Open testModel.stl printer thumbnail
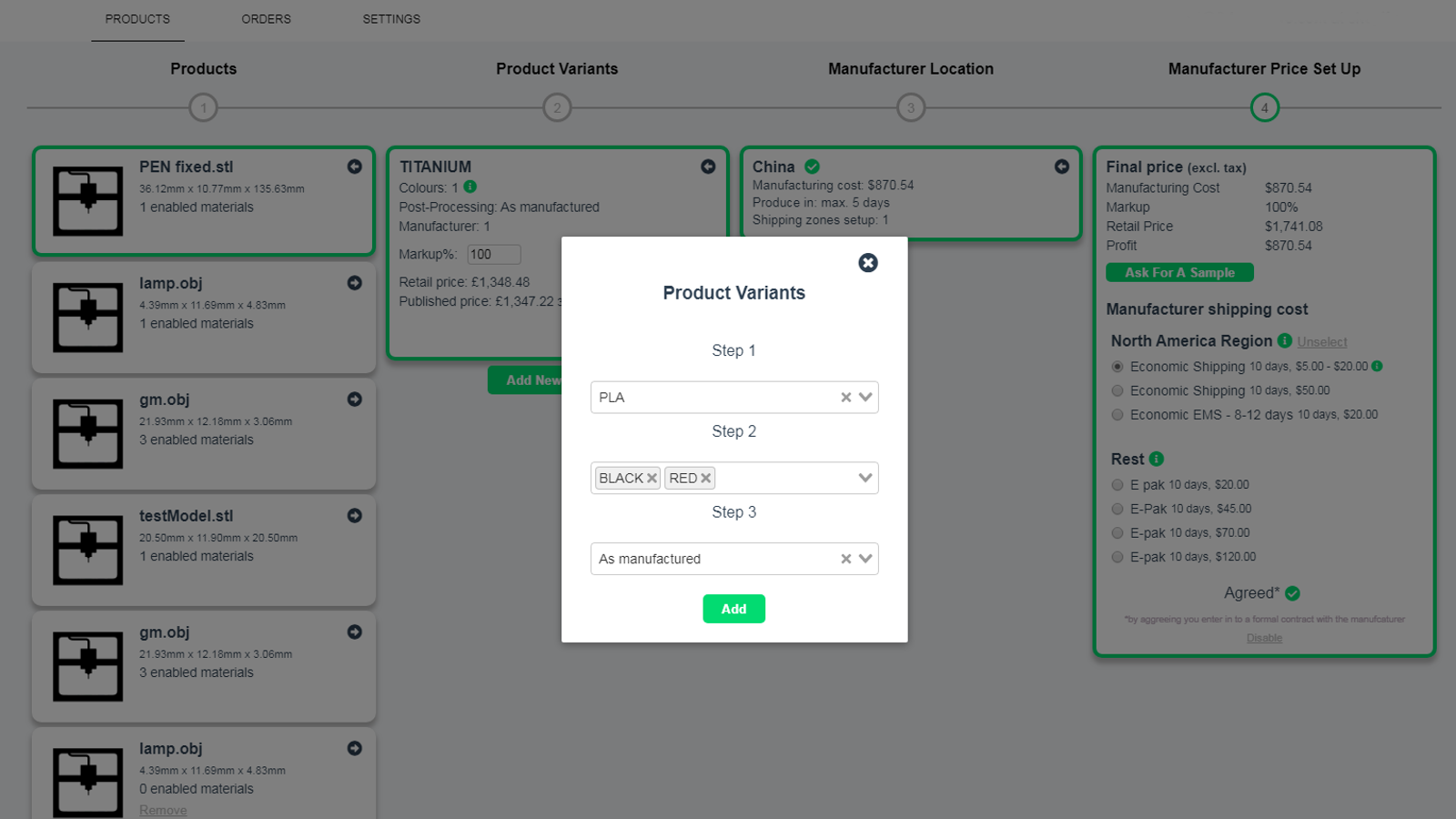The width and height of the screenshot is (1456, 819). (x=87, y=551)
